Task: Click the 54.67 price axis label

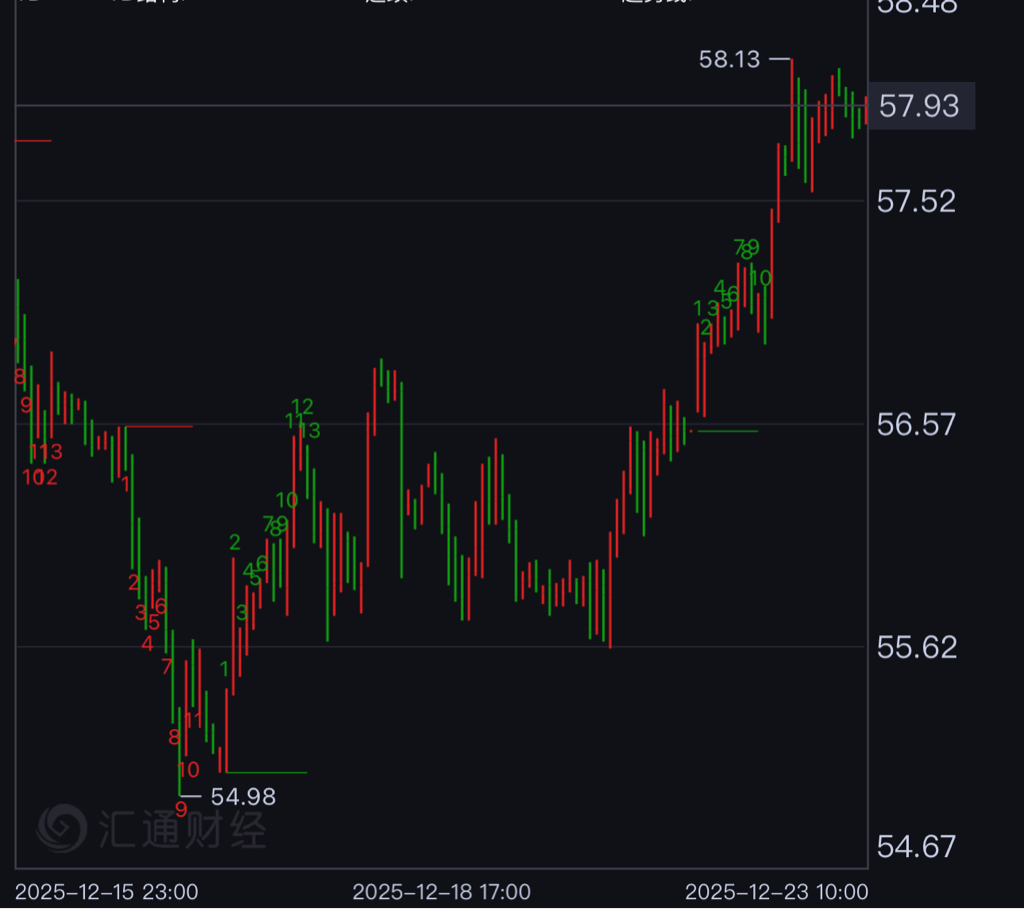Action: coord(916,847)
